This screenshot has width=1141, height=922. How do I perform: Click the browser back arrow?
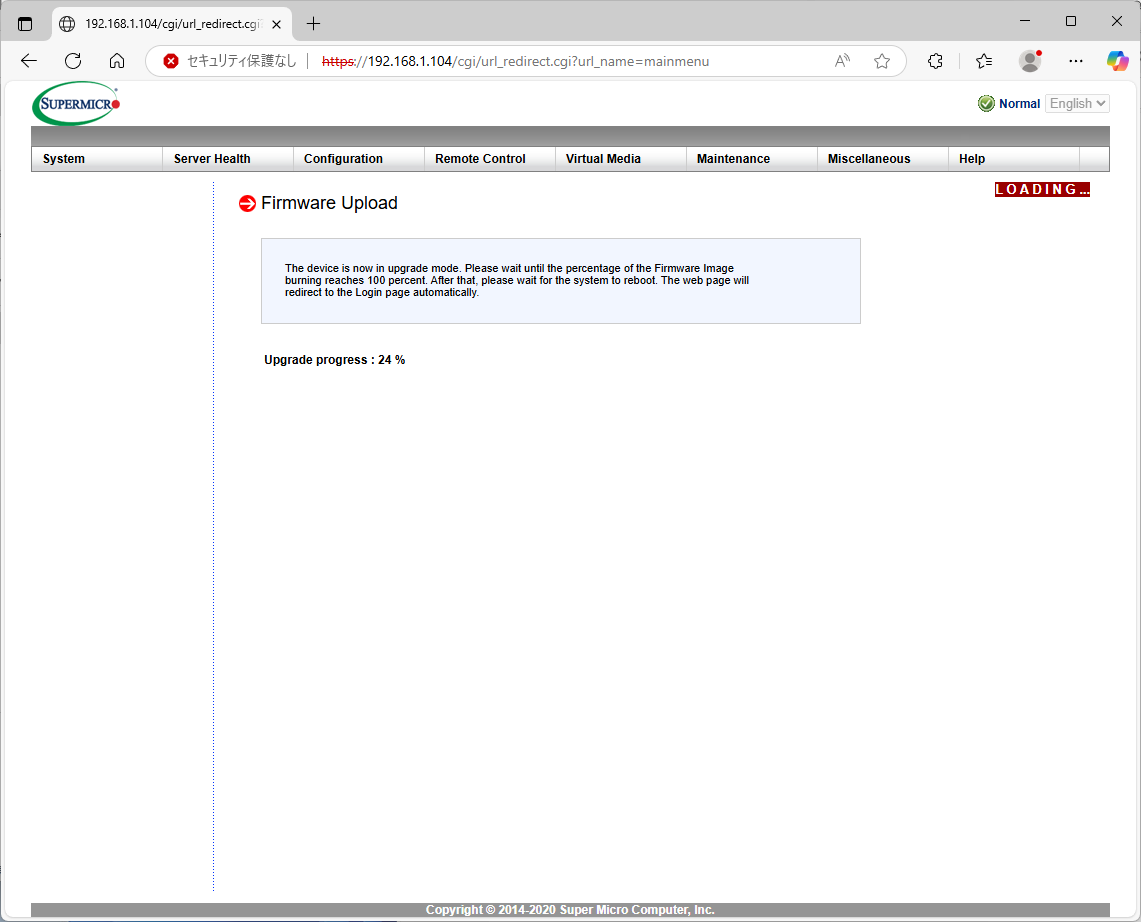pyautogui.click(x=29, y=61)
